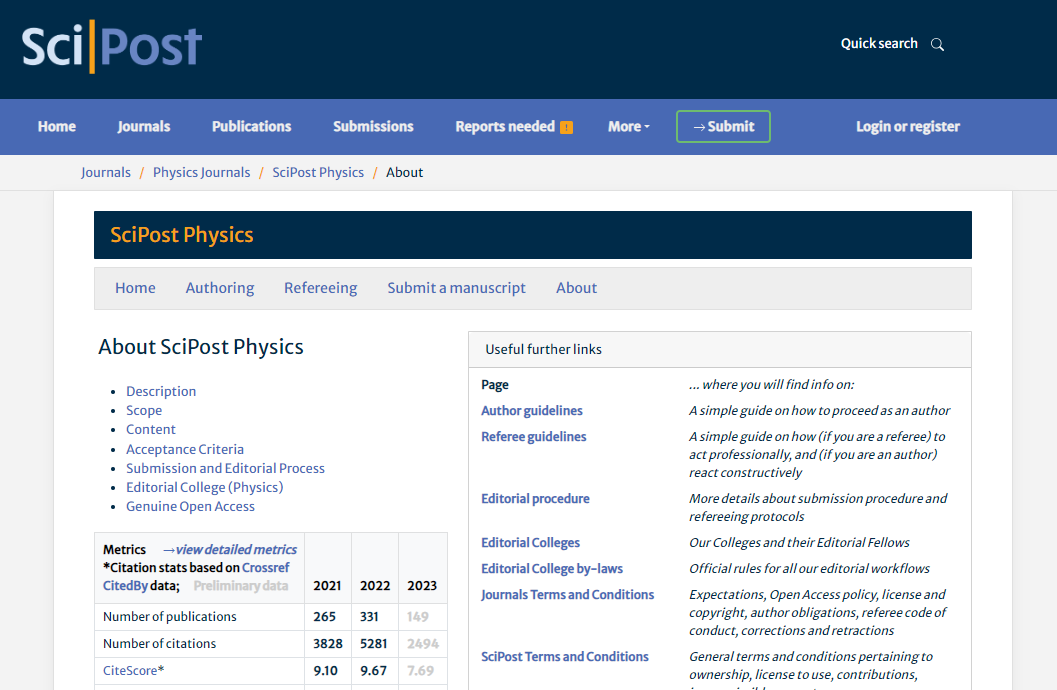
Task: Click the 2023 CiteScore value 7.69
Action: 421,671
